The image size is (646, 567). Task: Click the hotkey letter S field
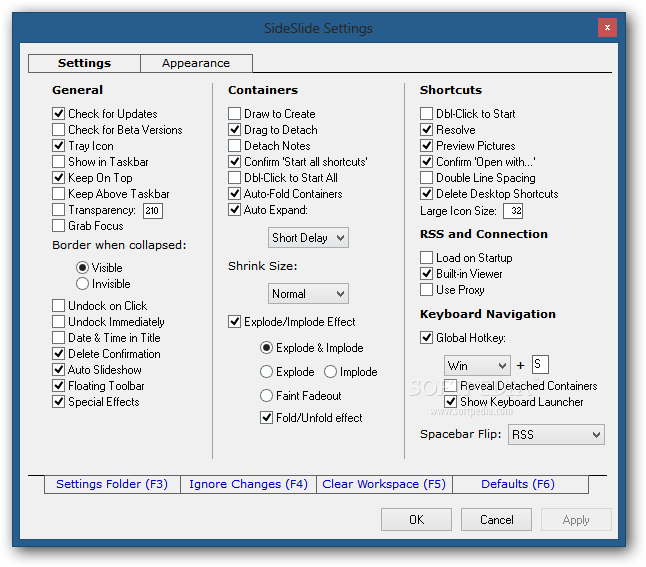[540, 365]
